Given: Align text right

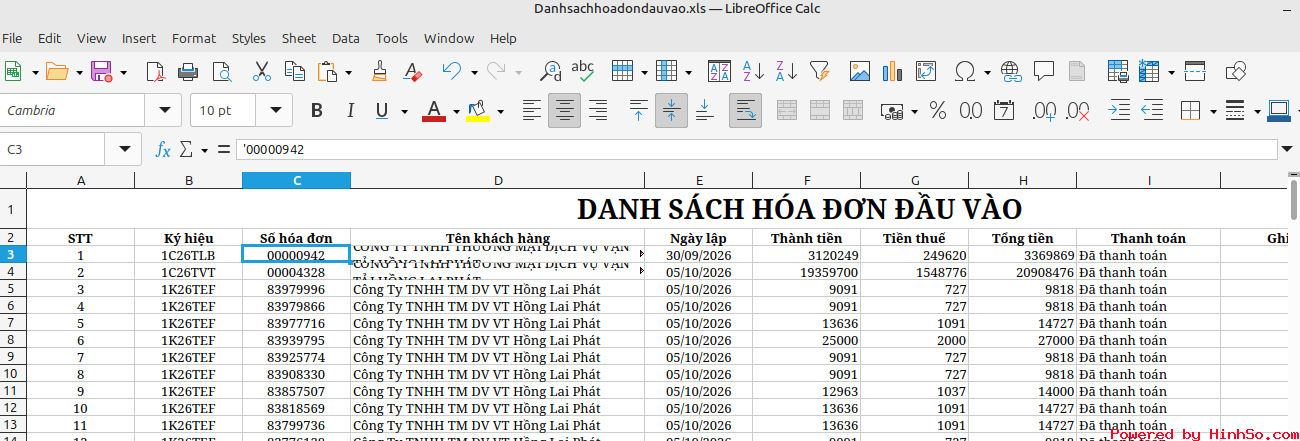Looking at the screenshot, I should pos(598,110).
